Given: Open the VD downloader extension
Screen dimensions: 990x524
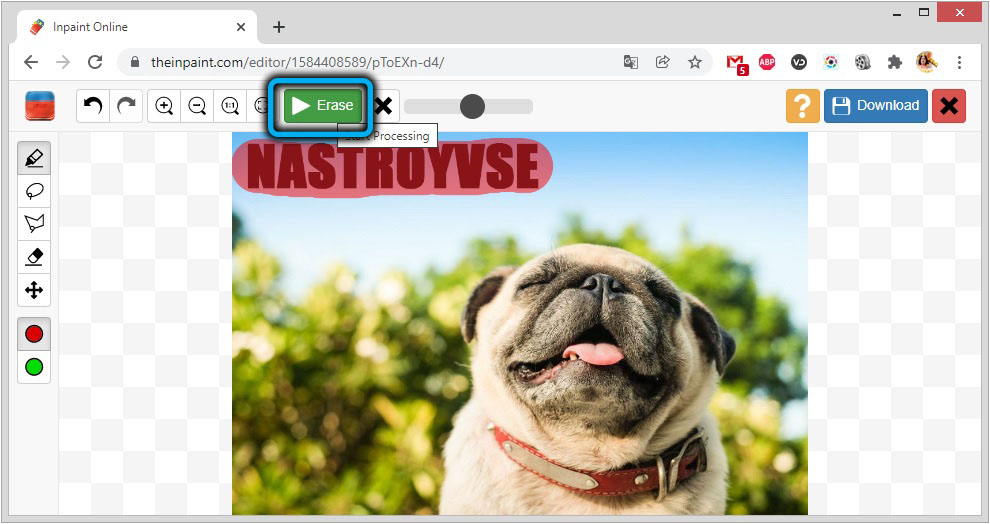Looking at the screenshot, I should pos(799,62).
